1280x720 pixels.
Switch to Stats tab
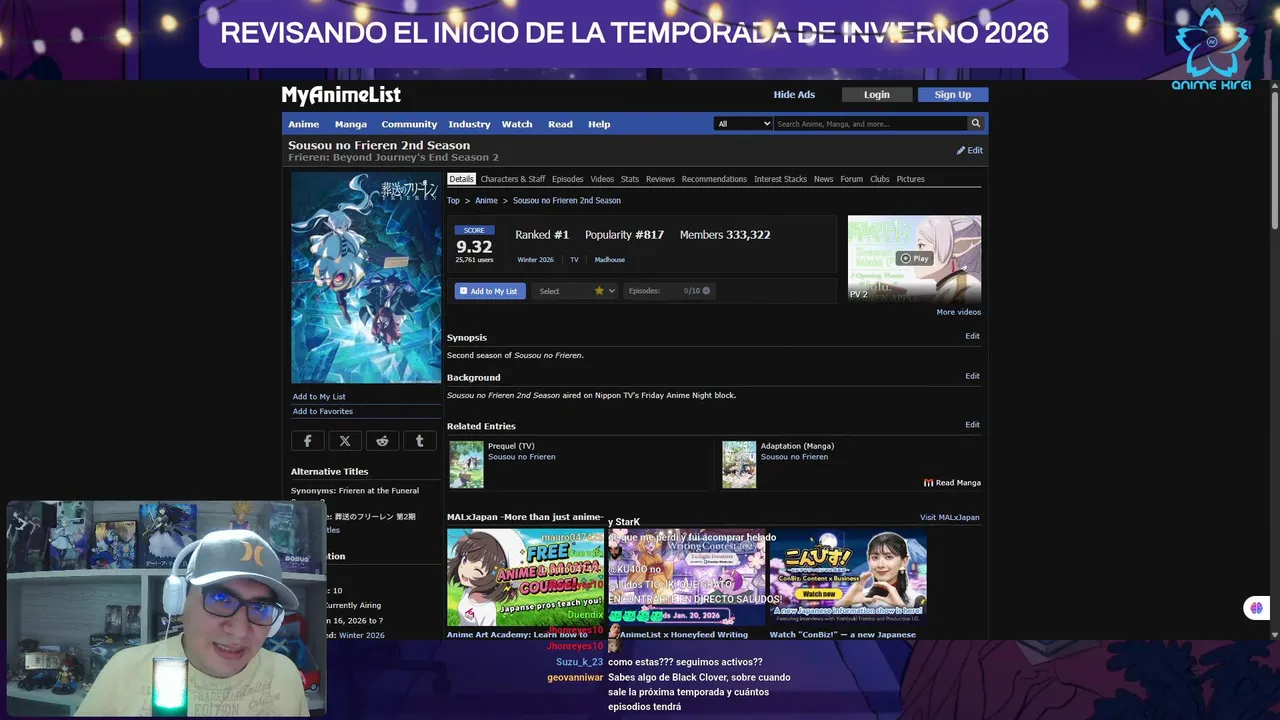coord(630,179)
